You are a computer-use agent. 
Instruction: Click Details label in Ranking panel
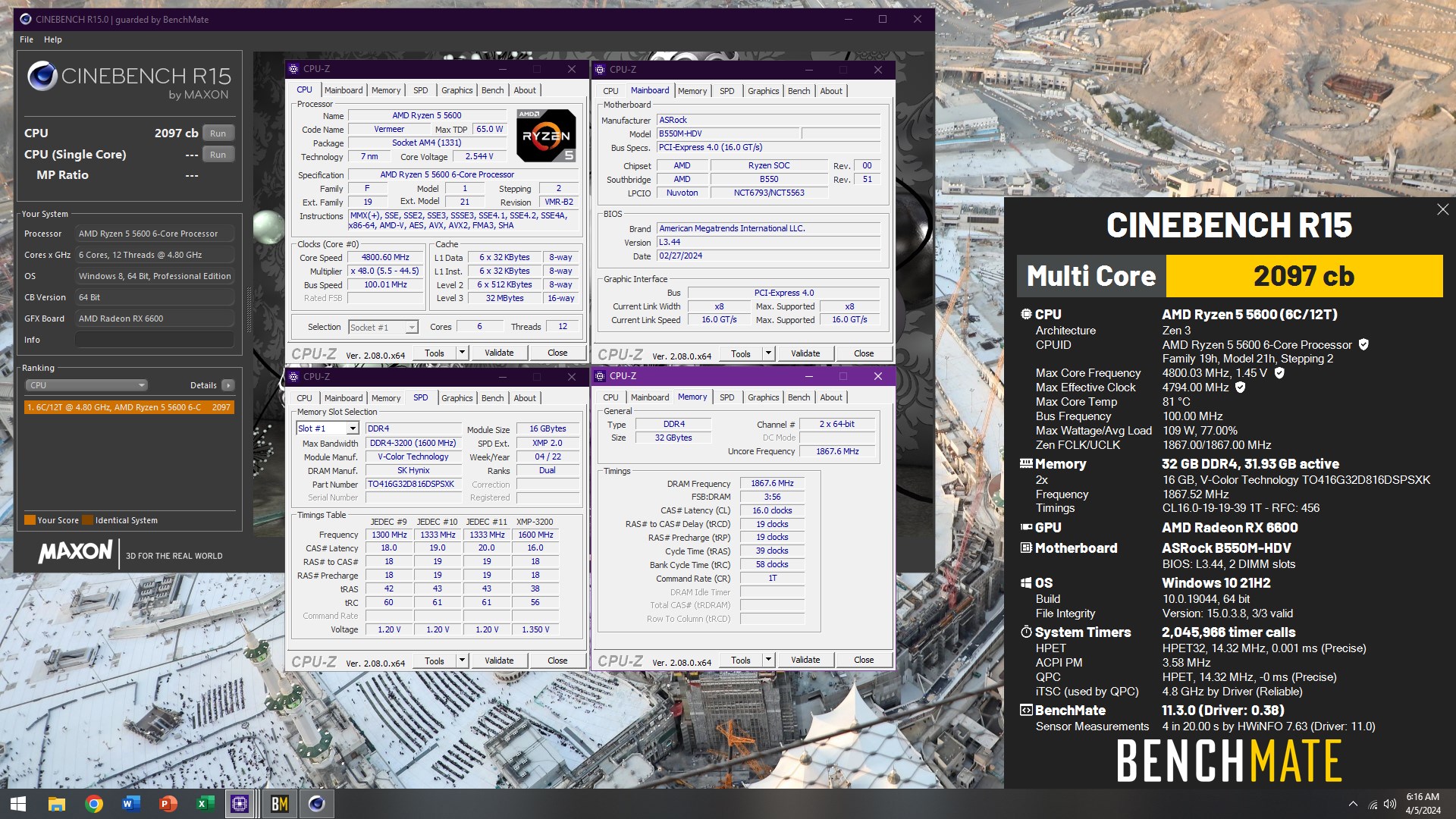tap(203, 385)
